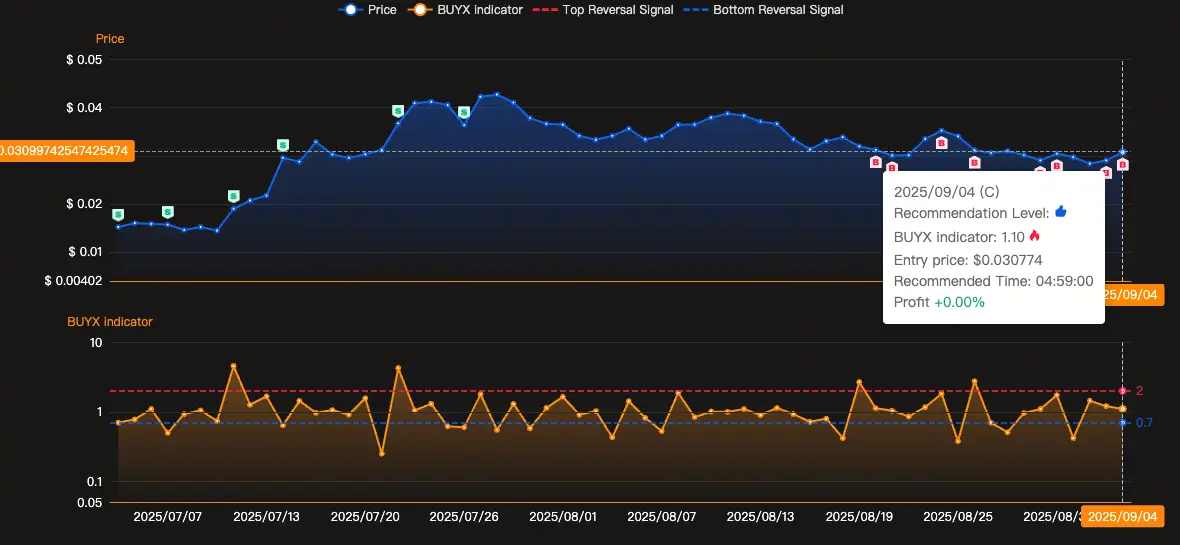Click the '$ 0.00402' price axis label

73,281
